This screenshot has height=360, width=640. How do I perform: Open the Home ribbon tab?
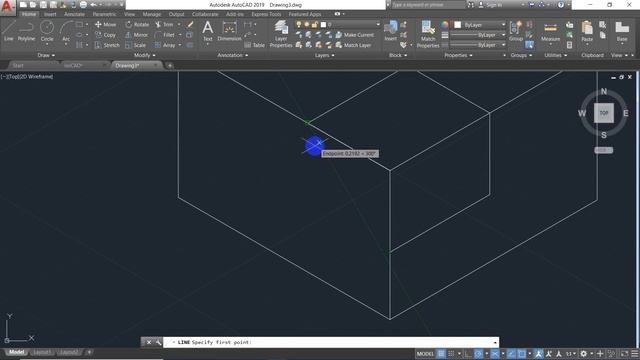pyautogui.click(x=29, y=14)
